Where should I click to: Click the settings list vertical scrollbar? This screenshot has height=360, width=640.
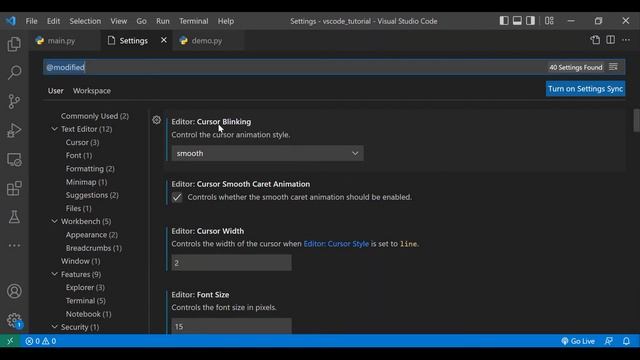[636, 120]
